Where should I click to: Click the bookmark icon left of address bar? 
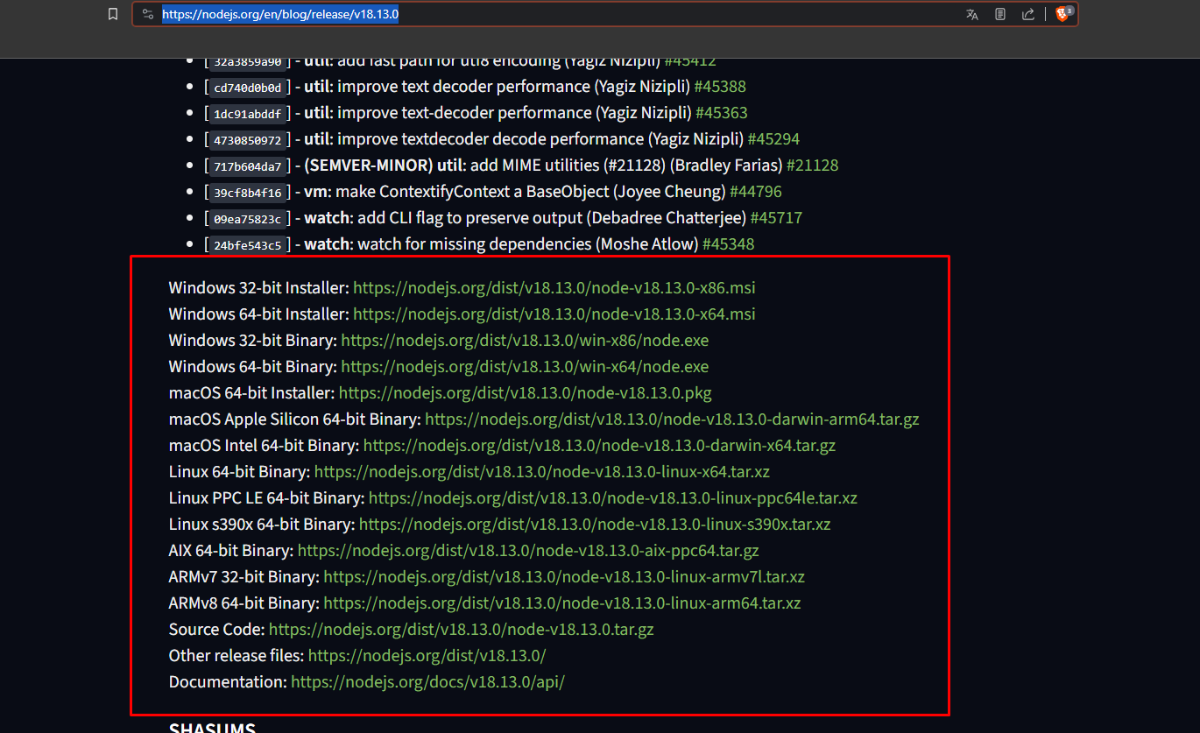pyautogui.click(x=113, y=14)
